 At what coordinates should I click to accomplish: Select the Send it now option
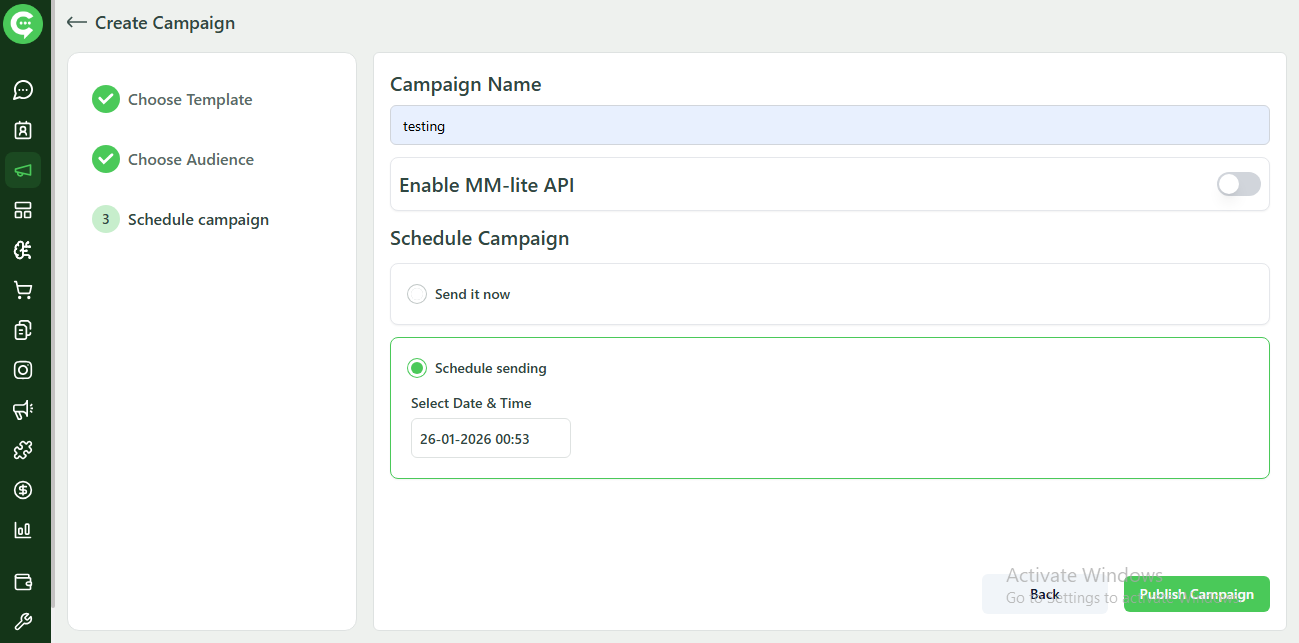(x=416, y=294)
